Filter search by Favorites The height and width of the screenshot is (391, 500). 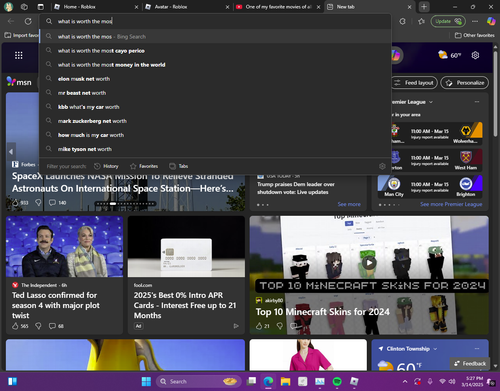(x=144, y=166)
